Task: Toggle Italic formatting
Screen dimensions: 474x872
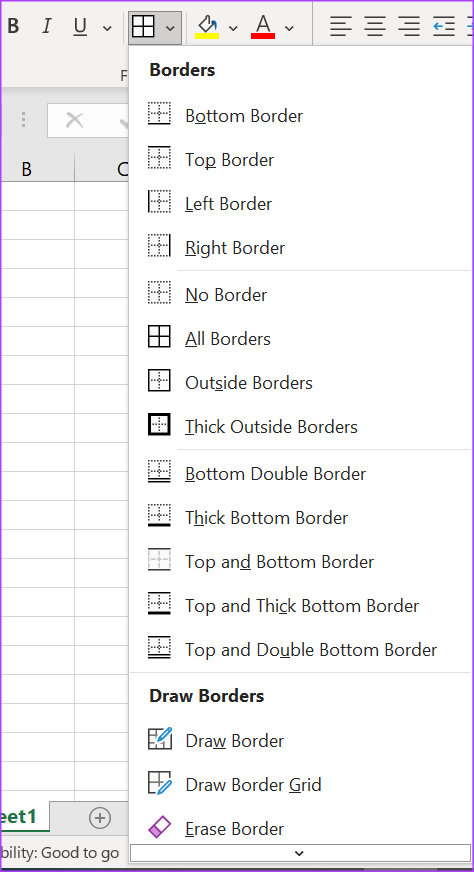Action: click(x=47, y=27)
